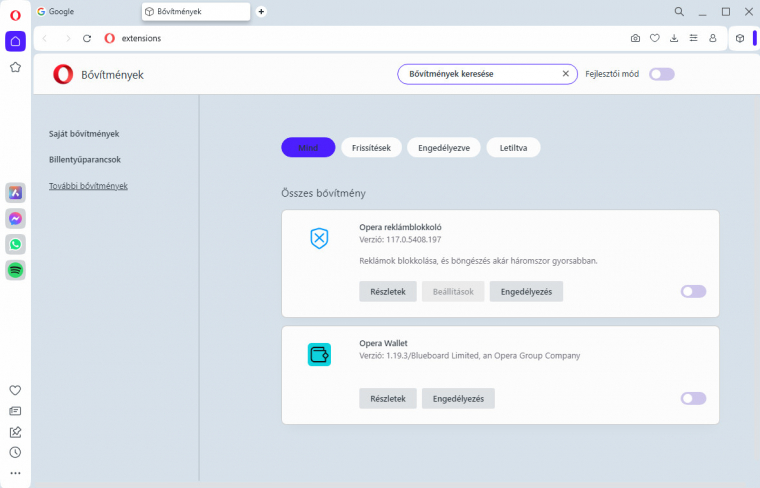The height and width of the screenshot is (488, 760).
Task: Click the Opera reklámblokkoló title text
Action: [400, 227]
